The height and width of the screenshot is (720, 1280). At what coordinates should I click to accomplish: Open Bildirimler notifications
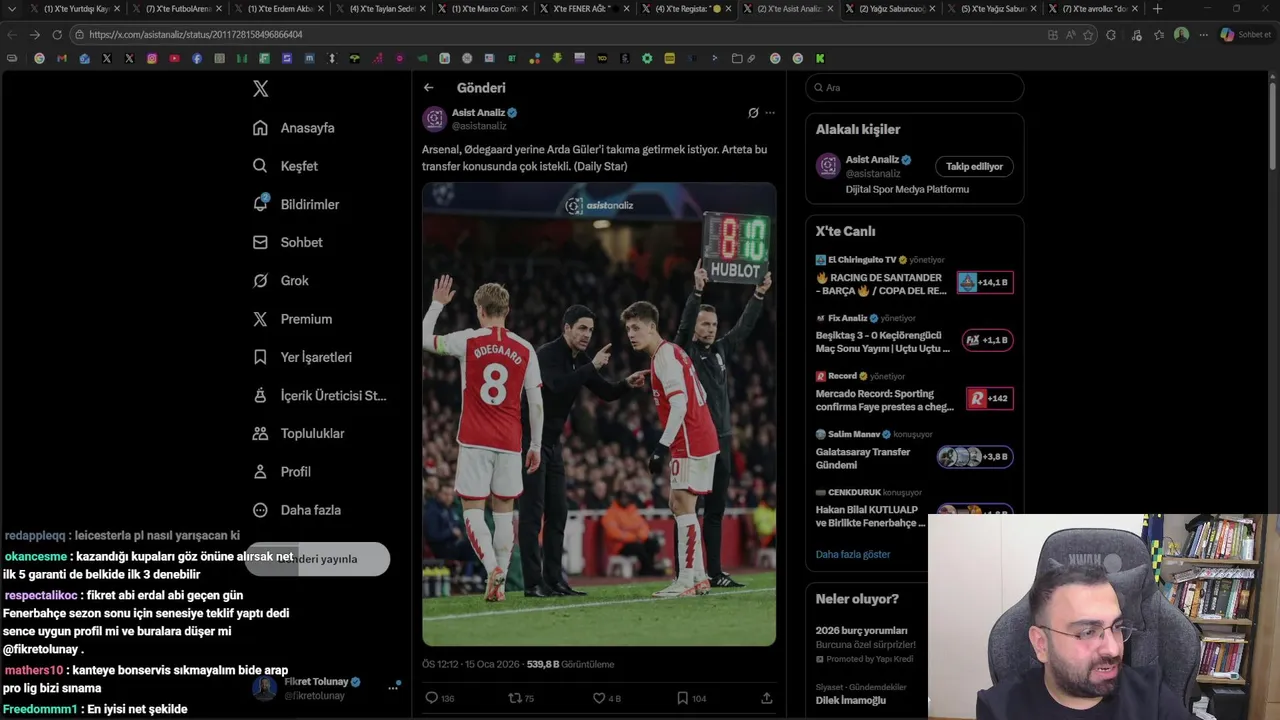296,204
